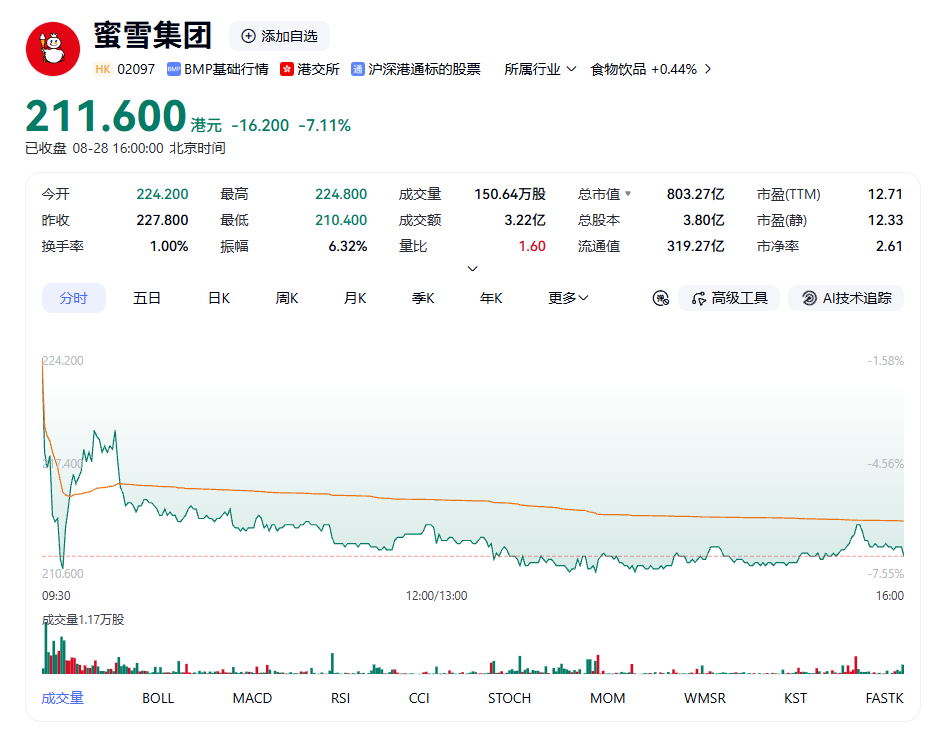Click the 总市值 value 803.27亿

pyautogui.click(x=695, y=194)
